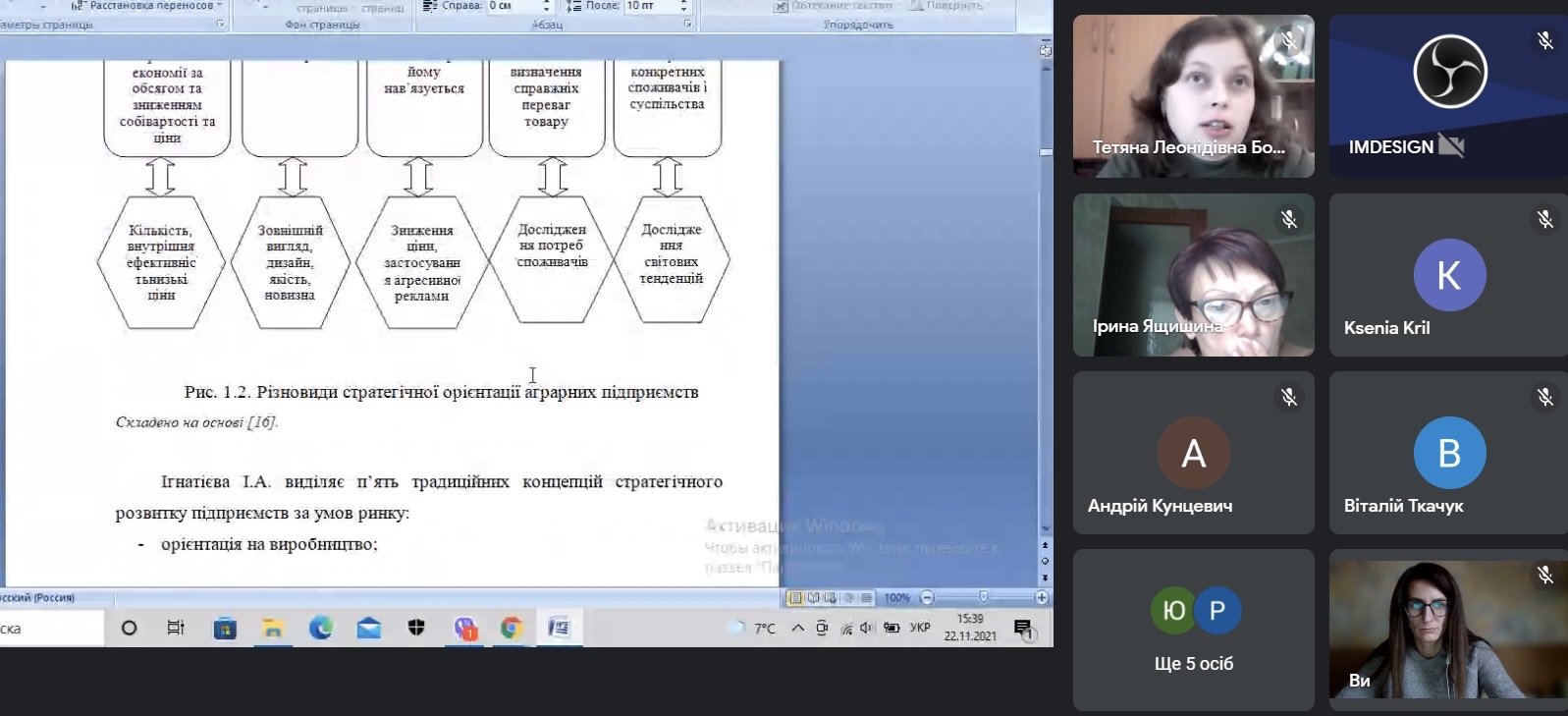Toggle your own microphone mute indicator
The height and width of the screenshot is (716, 1568).
(x=1544, y=576)
